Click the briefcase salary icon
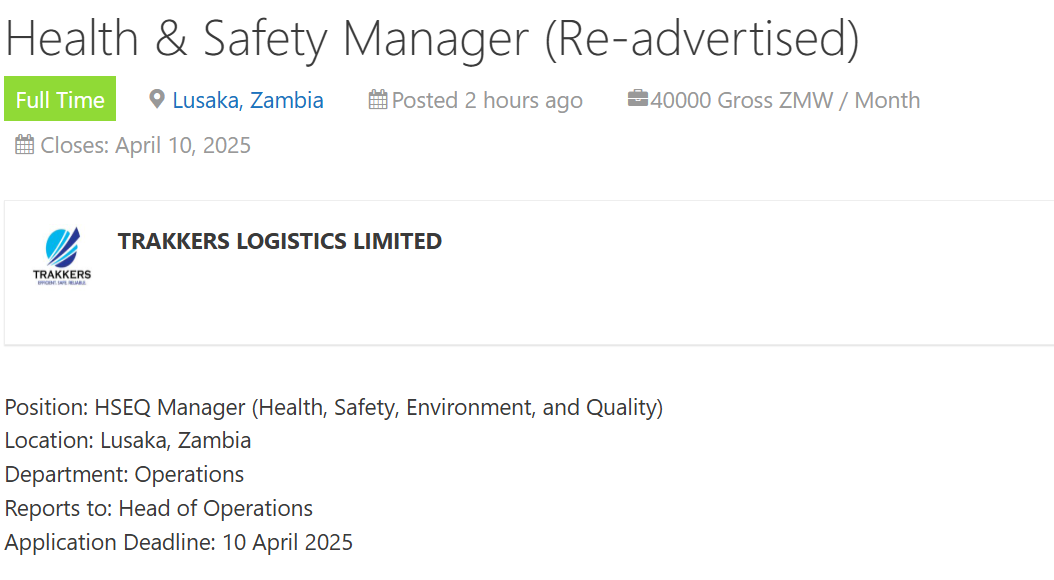This screenshot has width=1054, height=580. [638, 98]
